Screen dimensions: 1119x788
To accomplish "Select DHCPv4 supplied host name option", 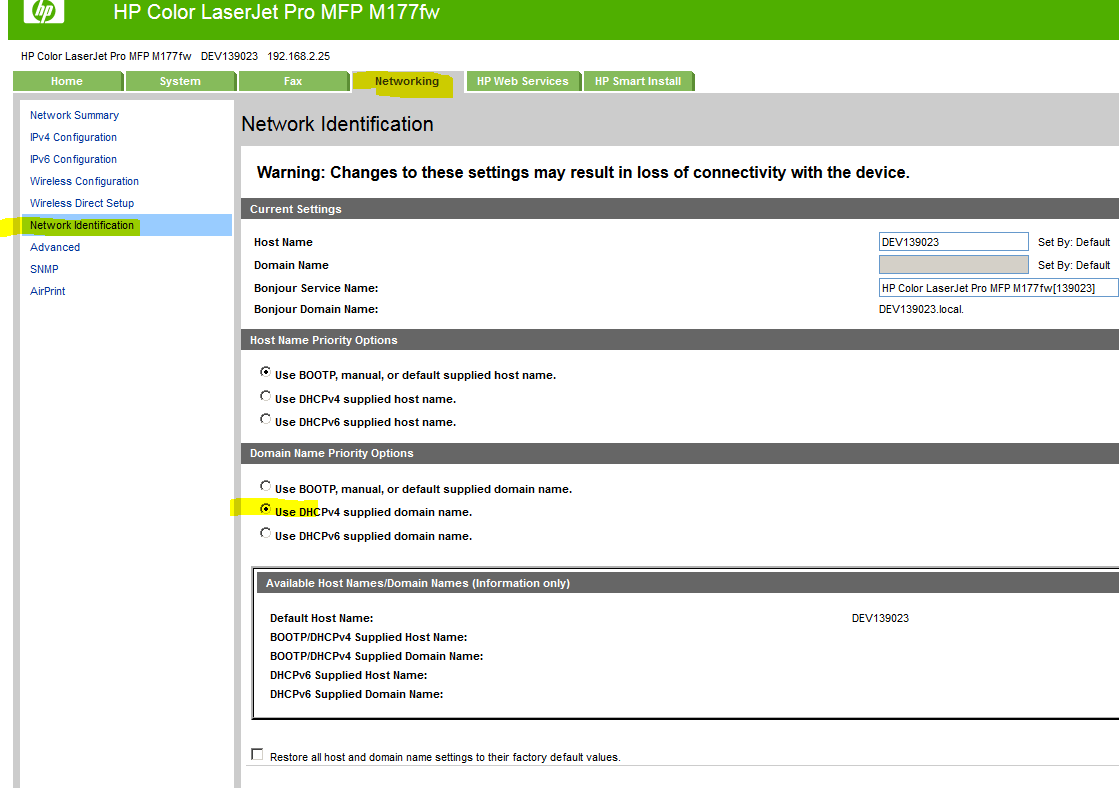I will click(x=265, y=397).
